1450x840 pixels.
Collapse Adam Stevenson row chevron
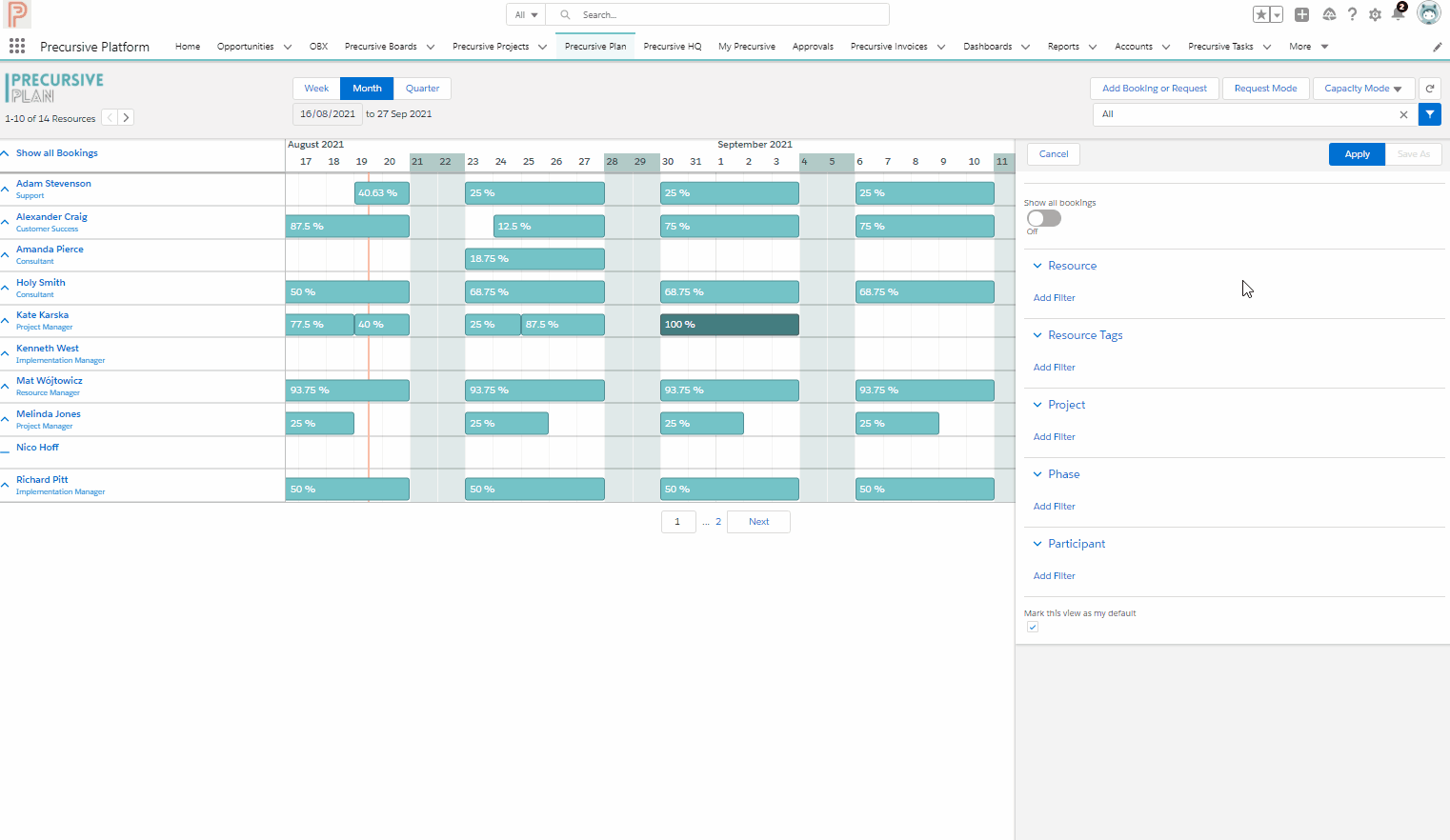[x=5, y=189]
